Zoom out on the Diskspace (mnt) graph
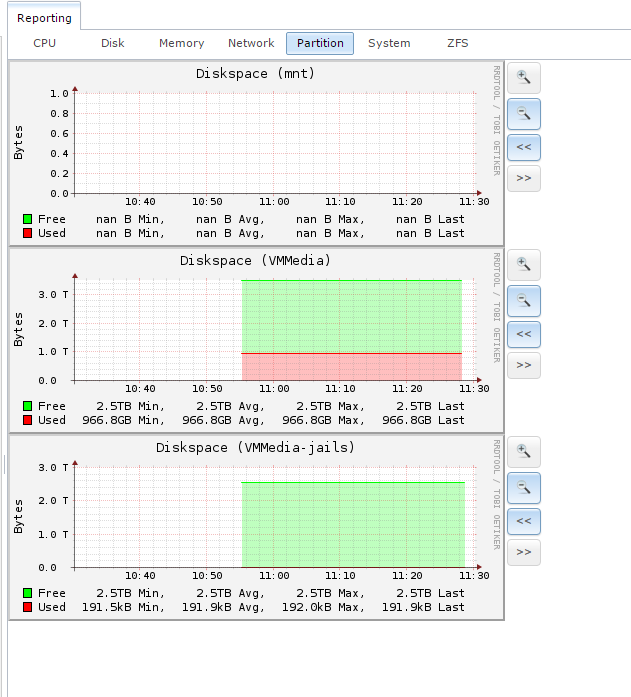Image resolution: width=631 pixels, height=697 pixels. pos(524,114)
